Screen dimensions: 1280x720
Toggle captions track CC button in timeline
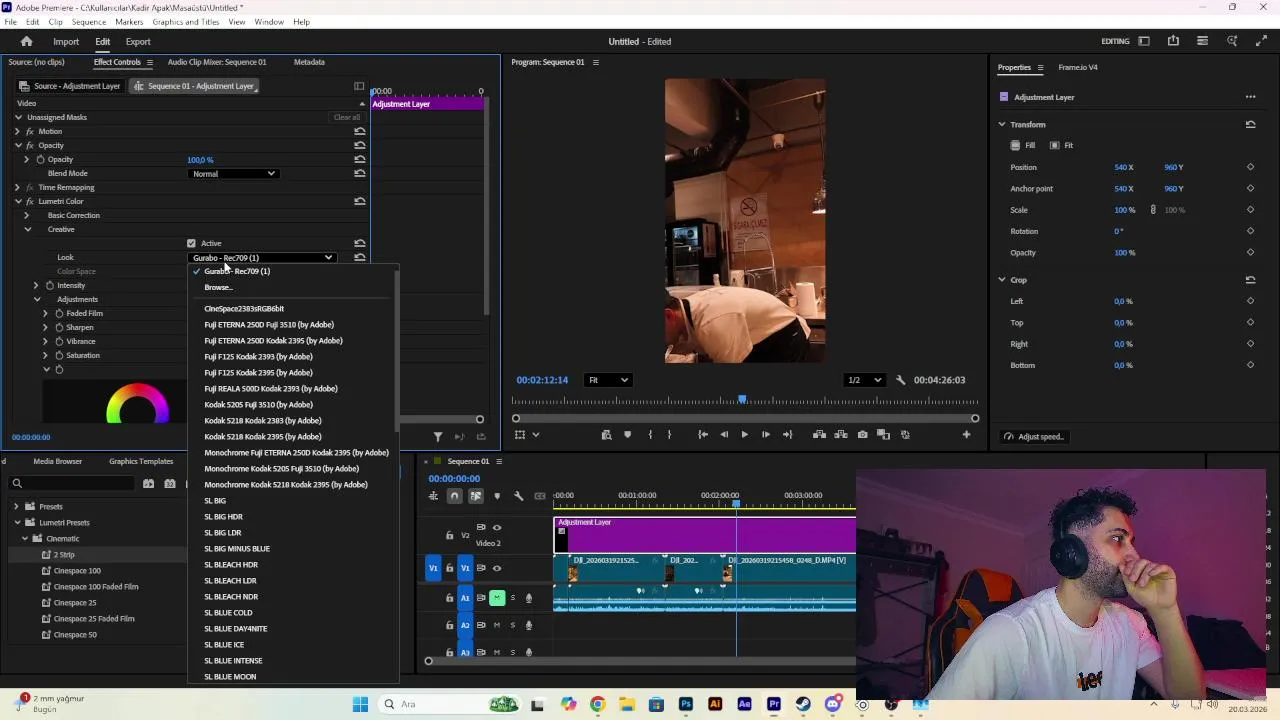[540, 496]
